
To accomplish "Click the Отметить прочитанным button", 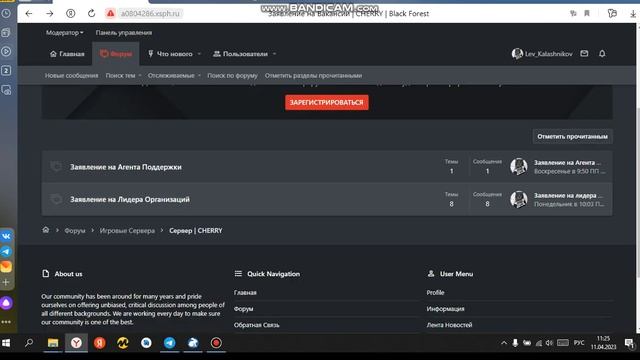I will [x=572, y=136].
